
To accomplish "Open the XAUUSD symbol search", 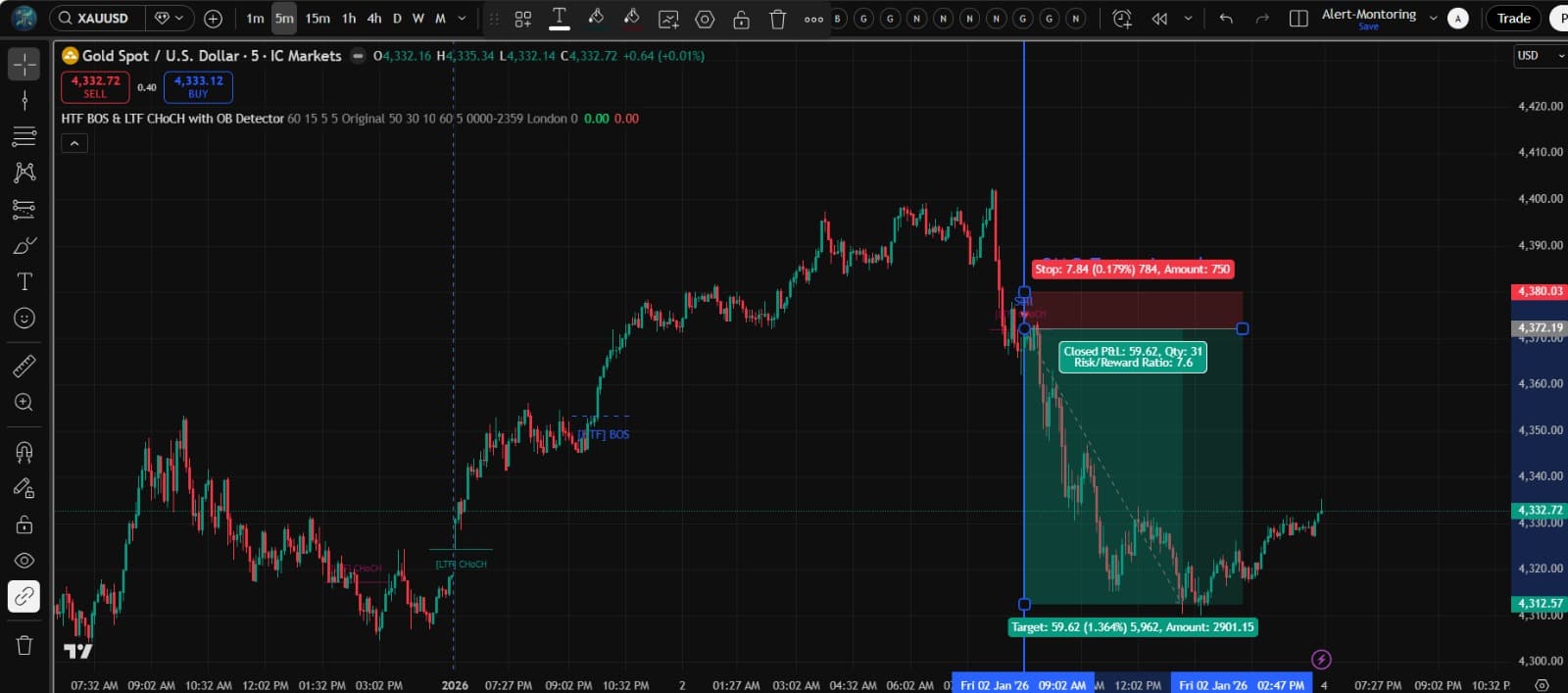I will click(x=97, y=18).
